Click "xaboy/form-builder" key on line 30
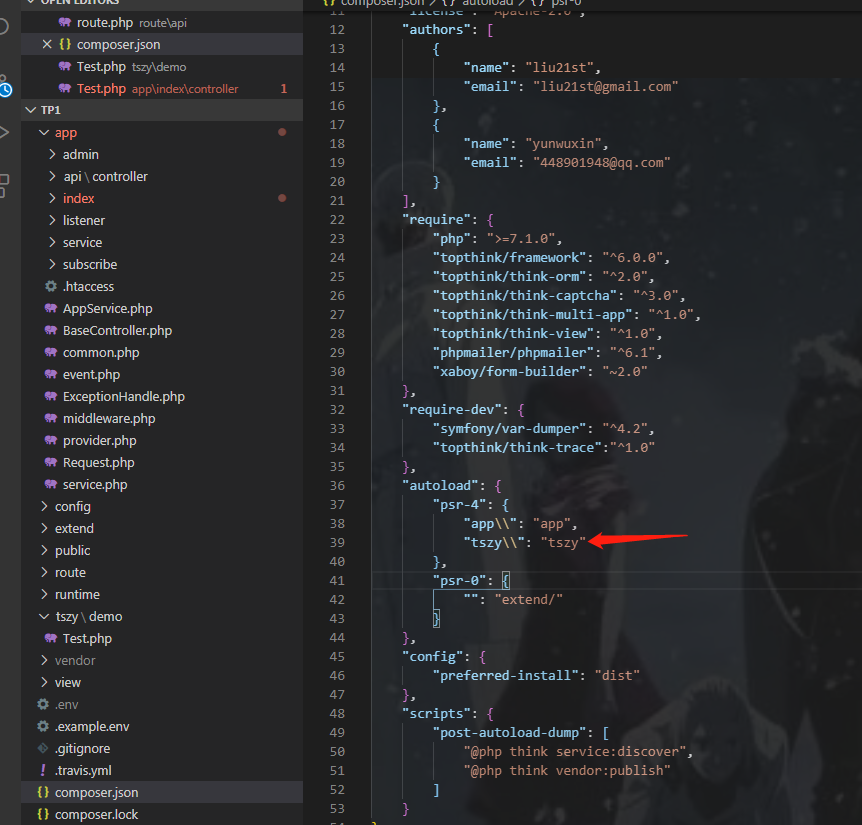Image resolution: width=862 pixels, height=825 pixels. click(509, 372)
